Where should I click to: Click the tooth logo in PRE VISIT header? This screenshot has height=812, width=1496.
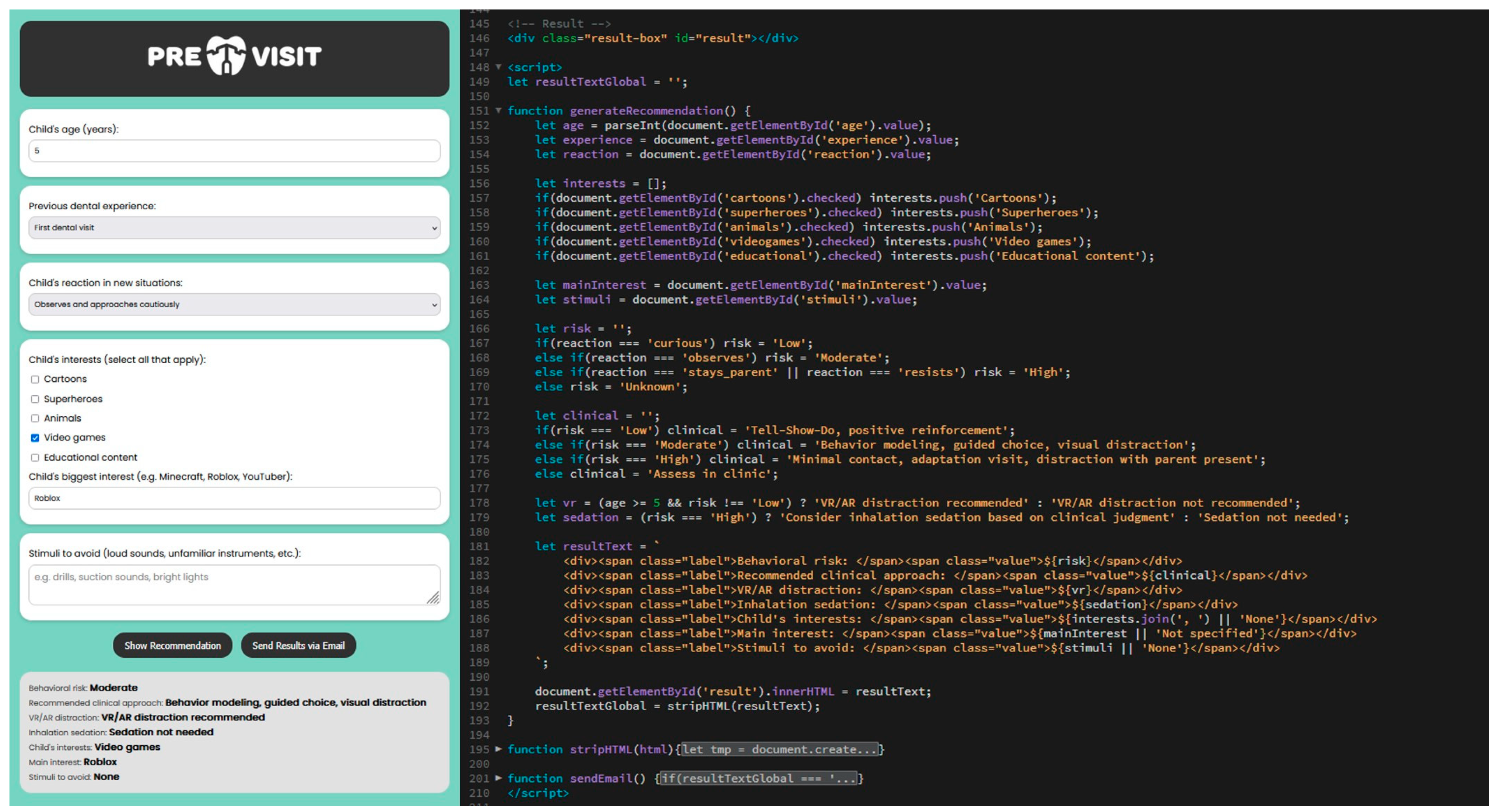tap(227, 56)
